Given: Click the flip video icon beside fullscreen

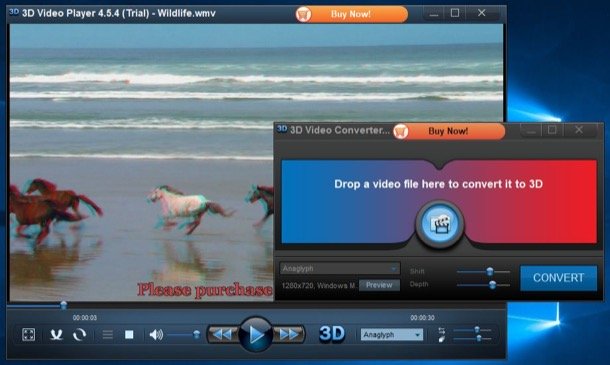Looking at the screenshot, I should [56, 335].
